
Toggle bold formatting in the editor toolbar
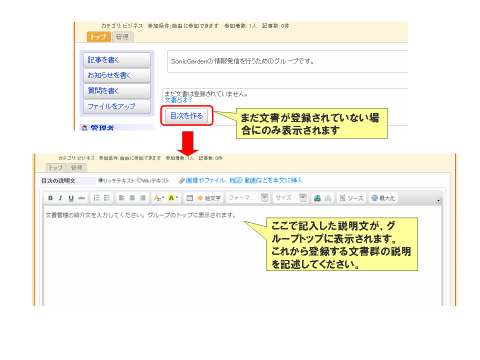[x=50, y=198]
